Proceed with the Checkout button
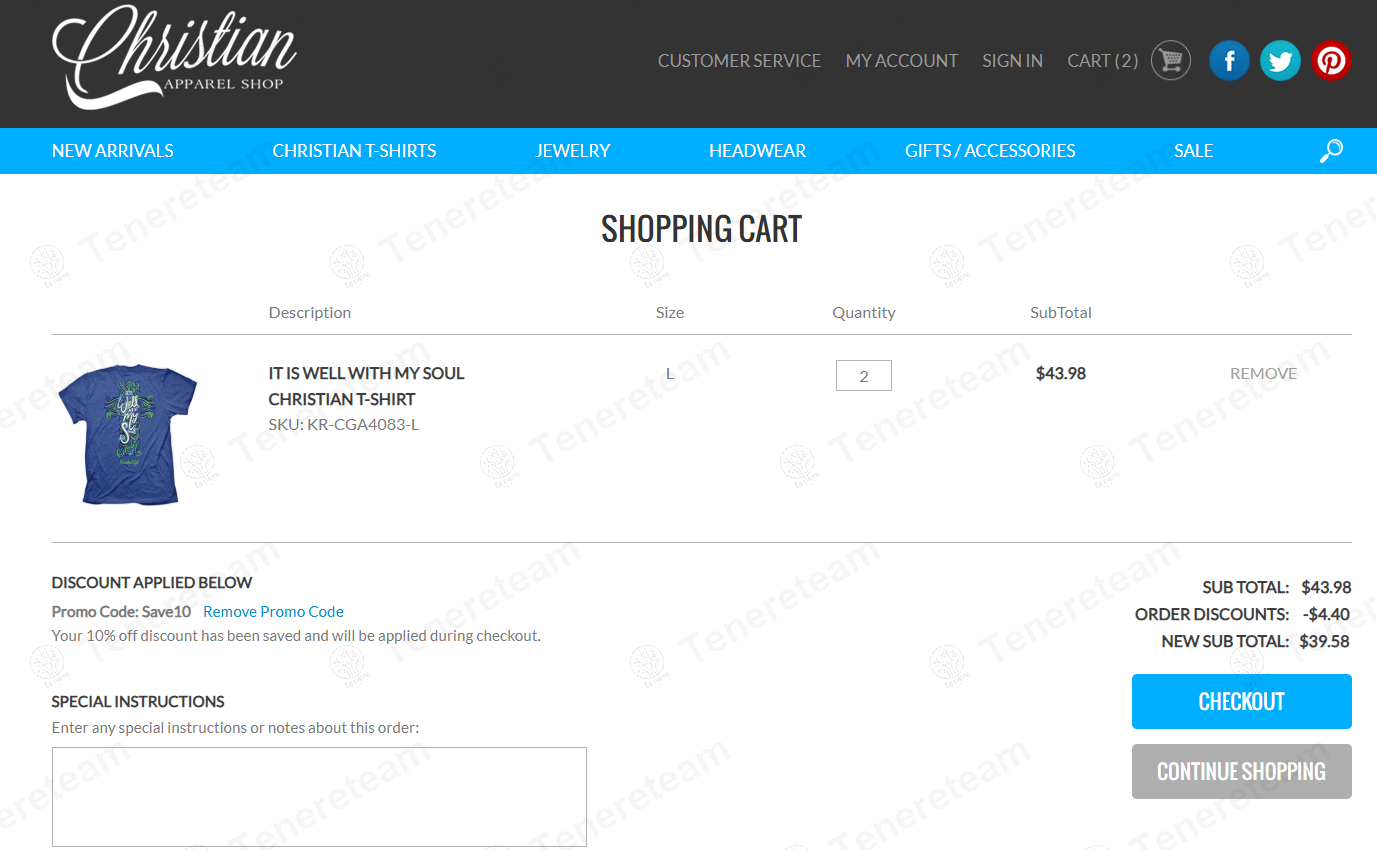This screenshot has height=850, width=1377. (1241, 702)
